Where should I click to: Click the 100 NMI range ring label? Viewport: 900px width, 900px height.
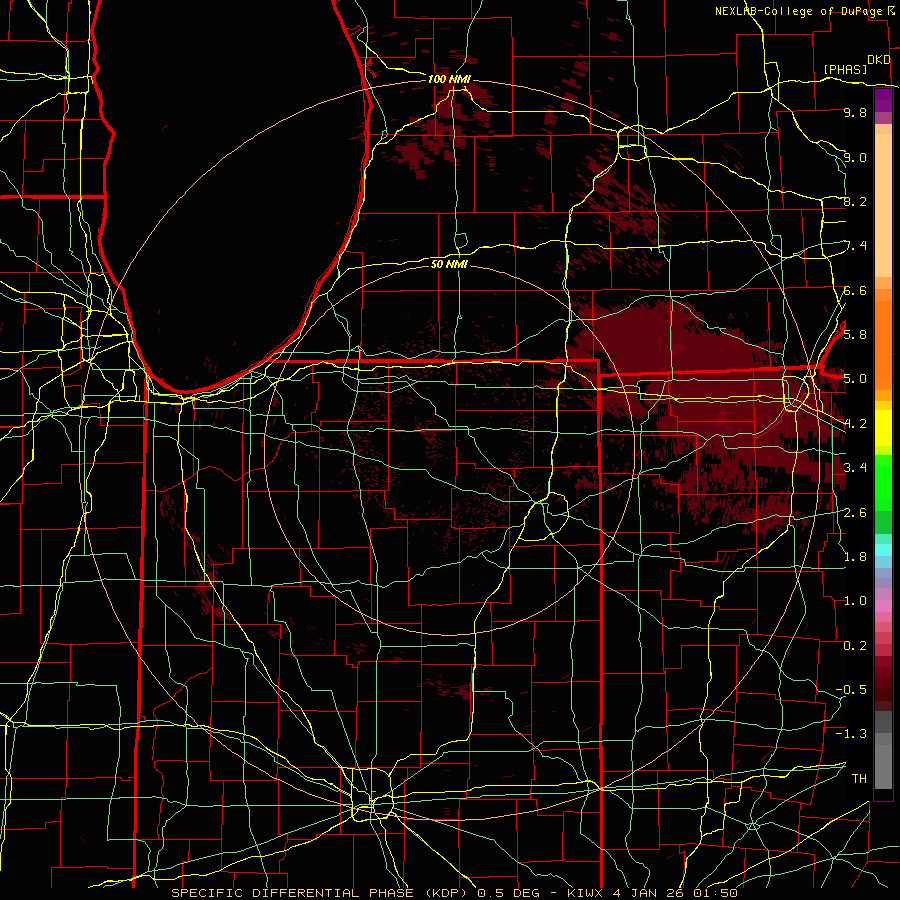click(449, 79)
